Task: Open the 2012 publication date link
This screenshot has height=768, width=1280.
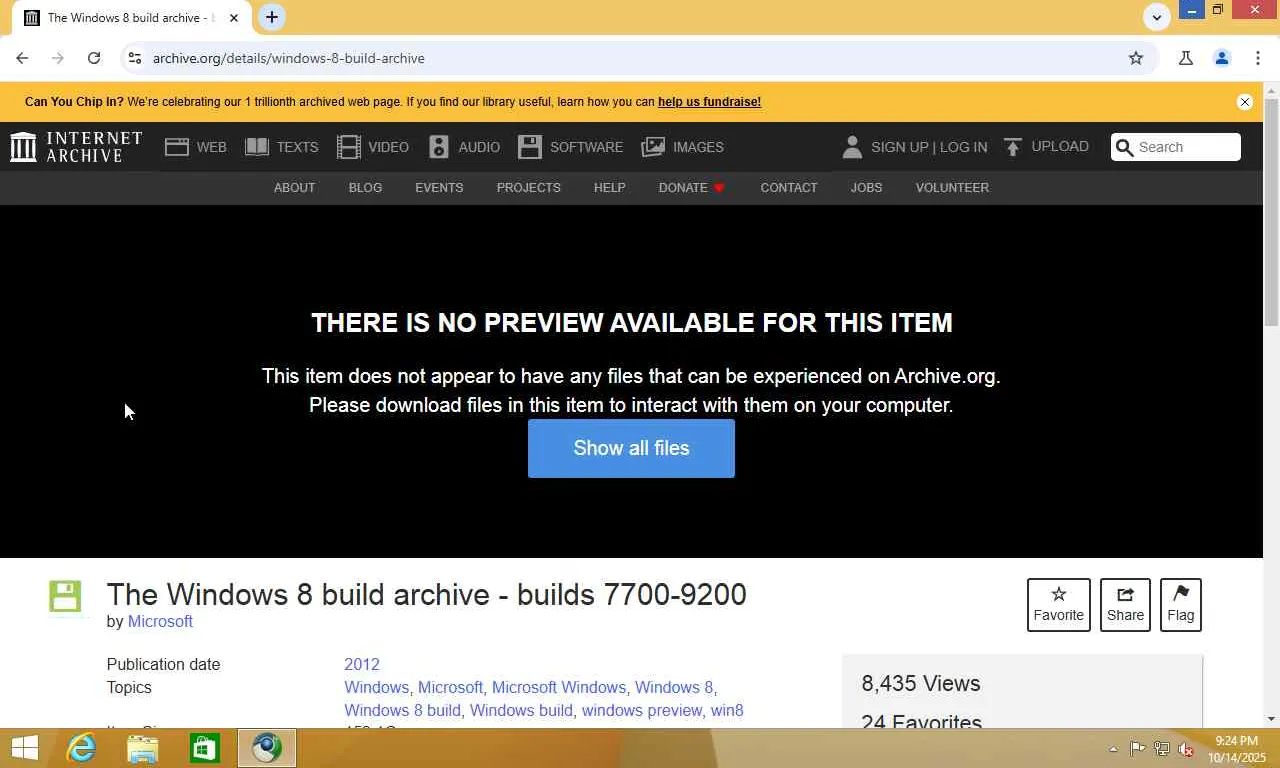Action: click(362, 665)
